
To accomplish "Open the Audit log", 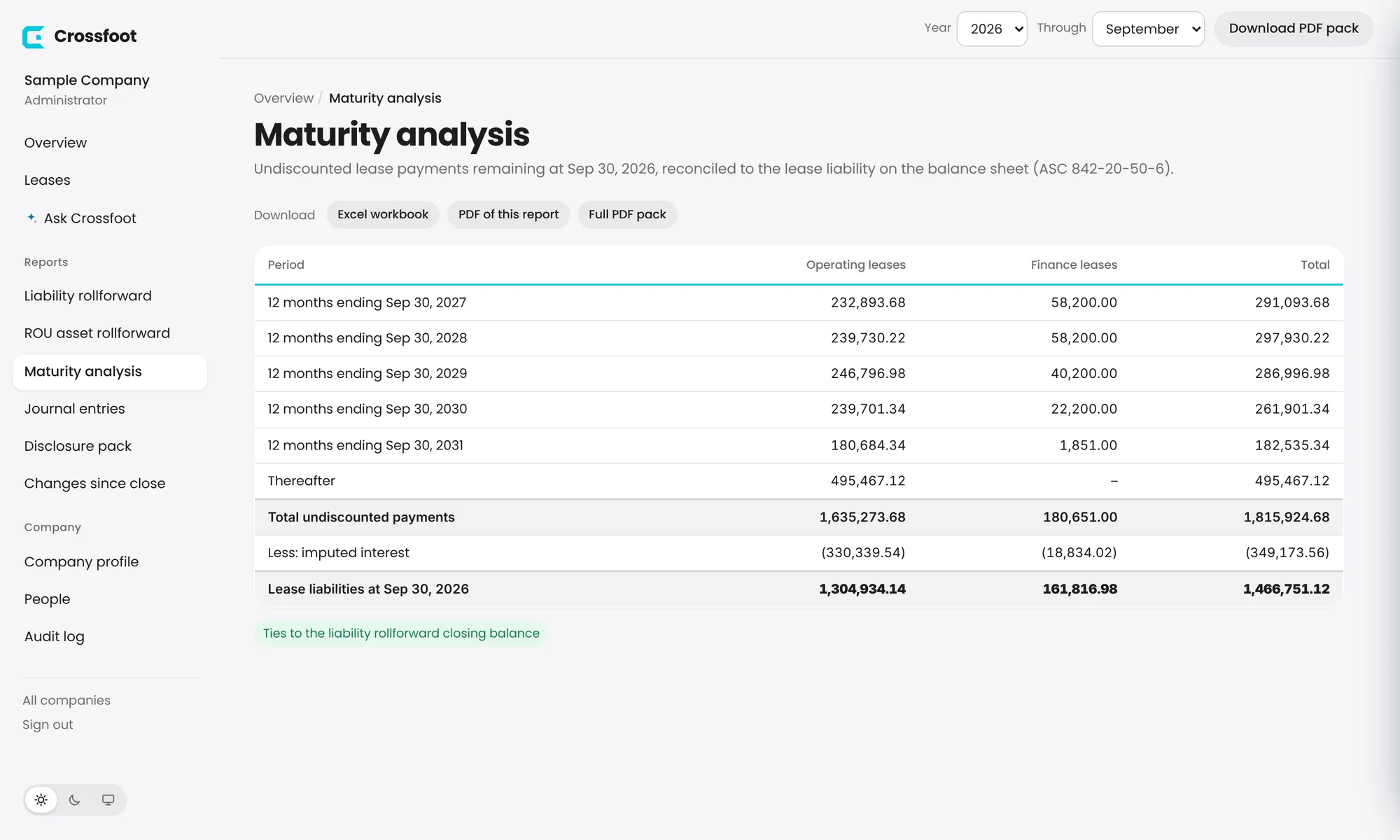I will 54,637.
